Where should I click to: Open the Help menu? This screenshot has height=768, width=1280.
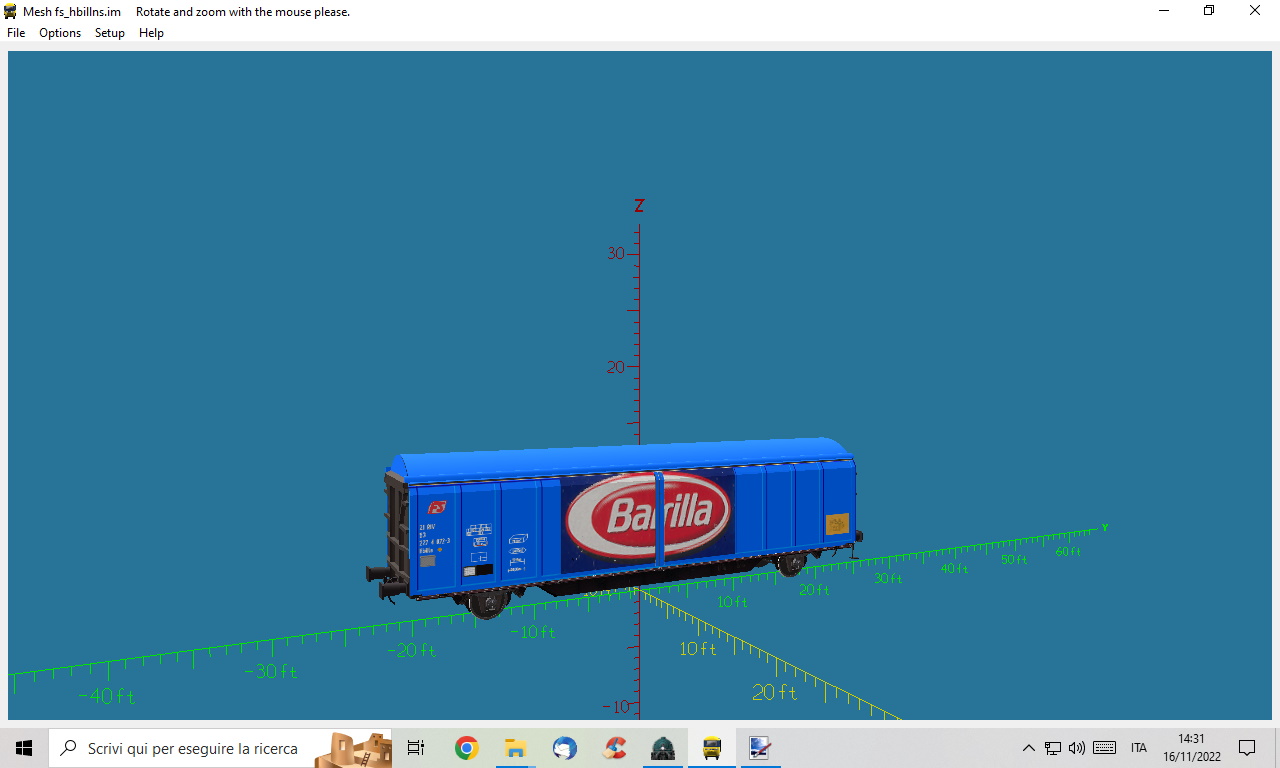(x=151, y=33)
